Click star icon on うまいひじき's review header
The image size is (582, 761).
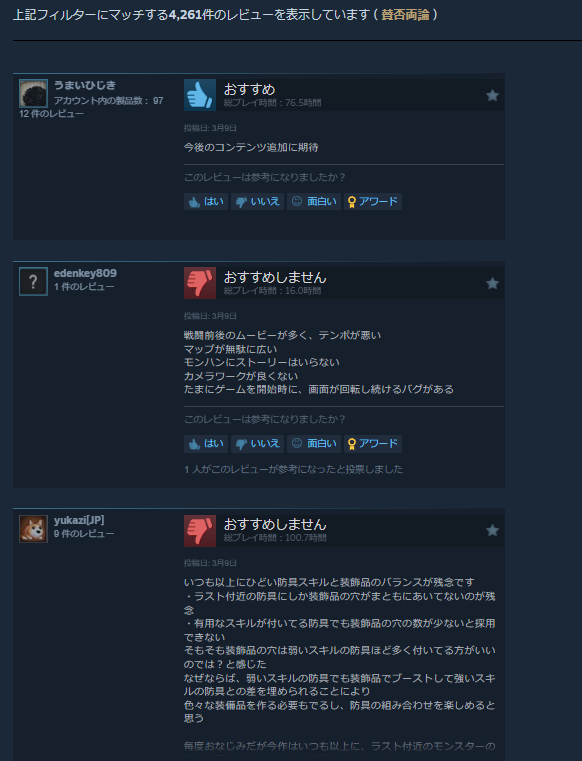(x=492, y=95)
